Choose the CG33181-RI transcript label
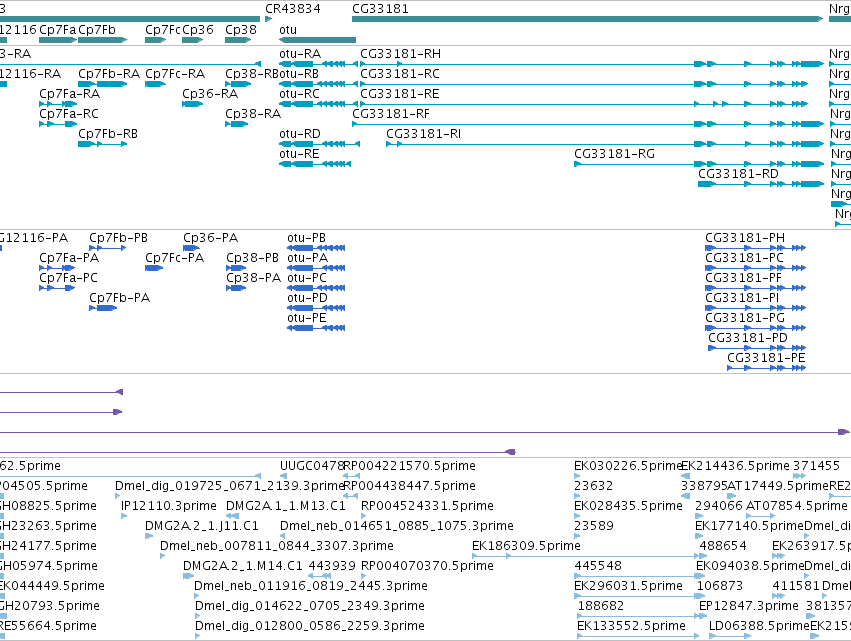The image size is (851, 641). point(423,134)
